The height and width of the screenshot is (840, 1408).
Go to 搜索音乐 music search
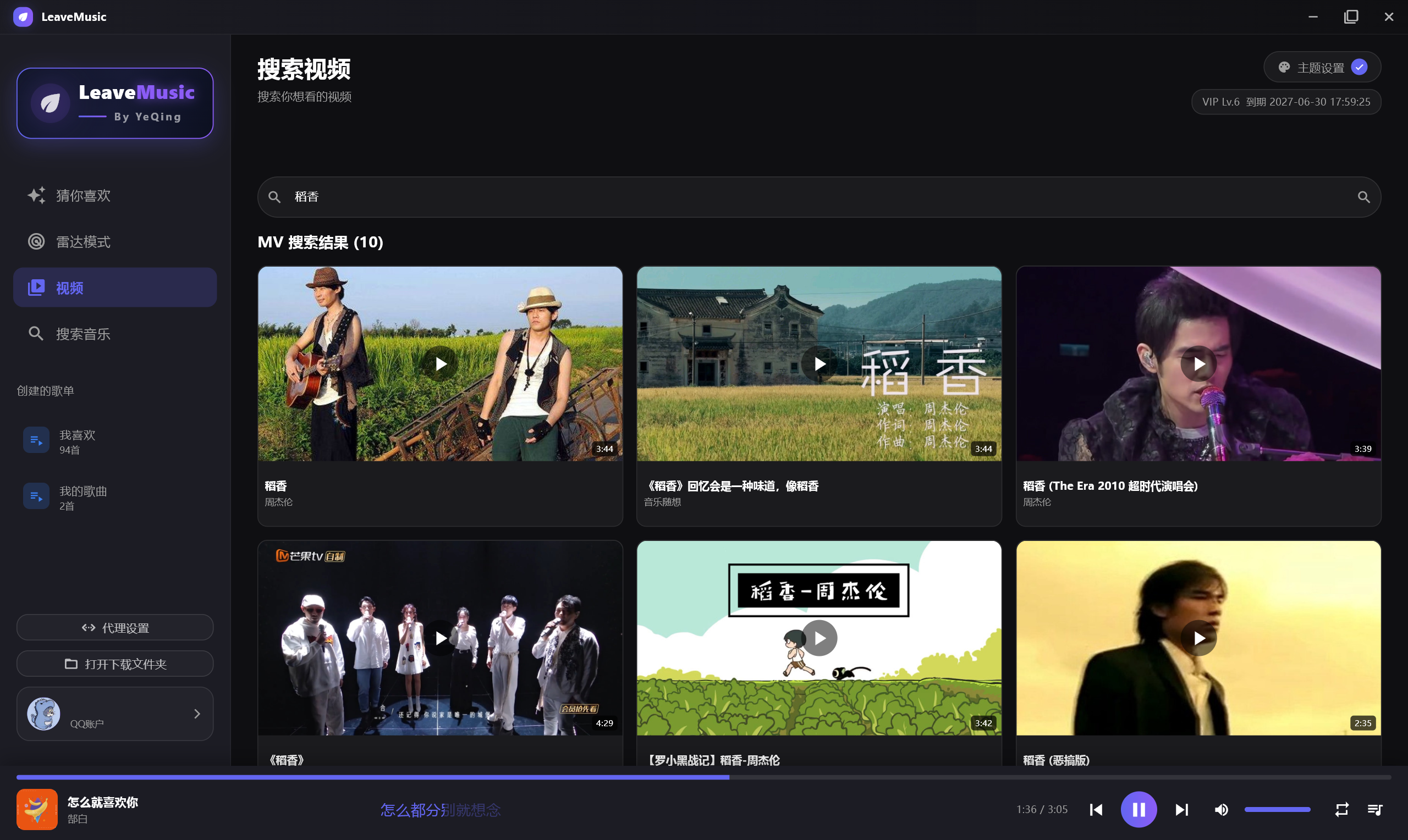(115, 334)
